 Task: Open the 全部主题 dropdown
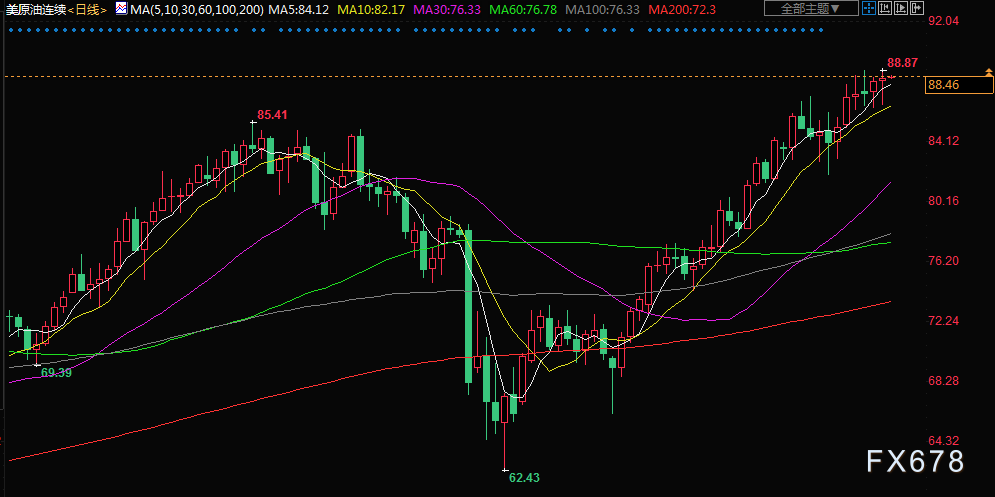811,8
